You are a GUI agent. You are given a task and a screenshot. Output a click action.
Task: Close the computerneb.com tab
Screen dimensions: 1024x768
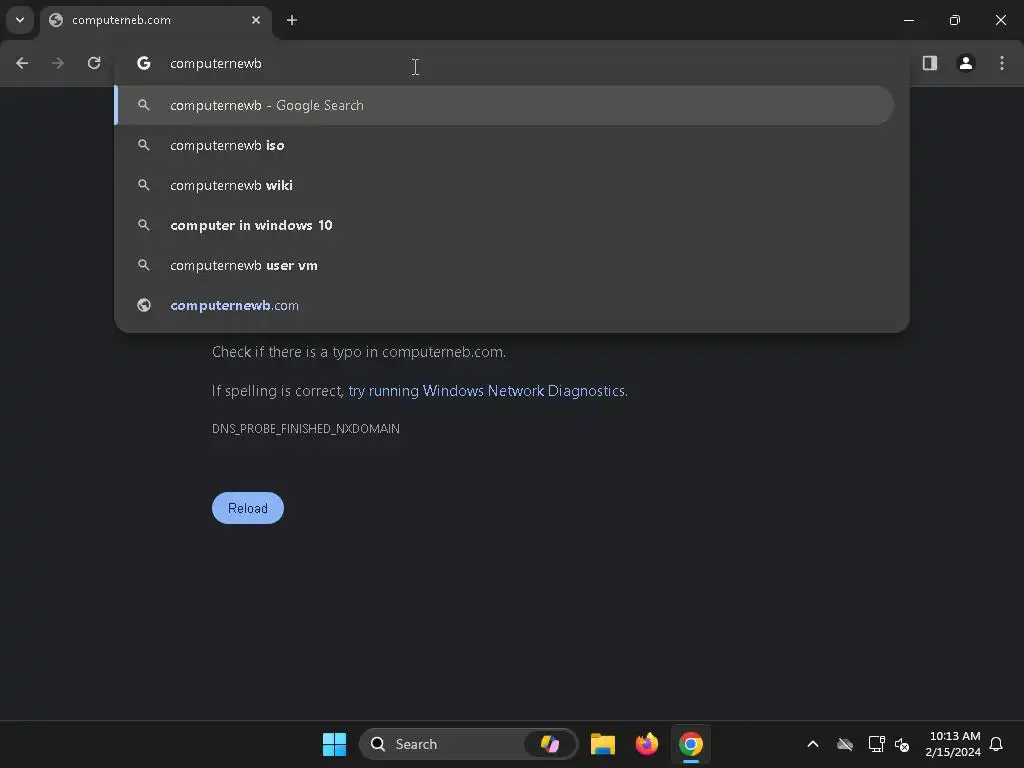click(256, 20)
